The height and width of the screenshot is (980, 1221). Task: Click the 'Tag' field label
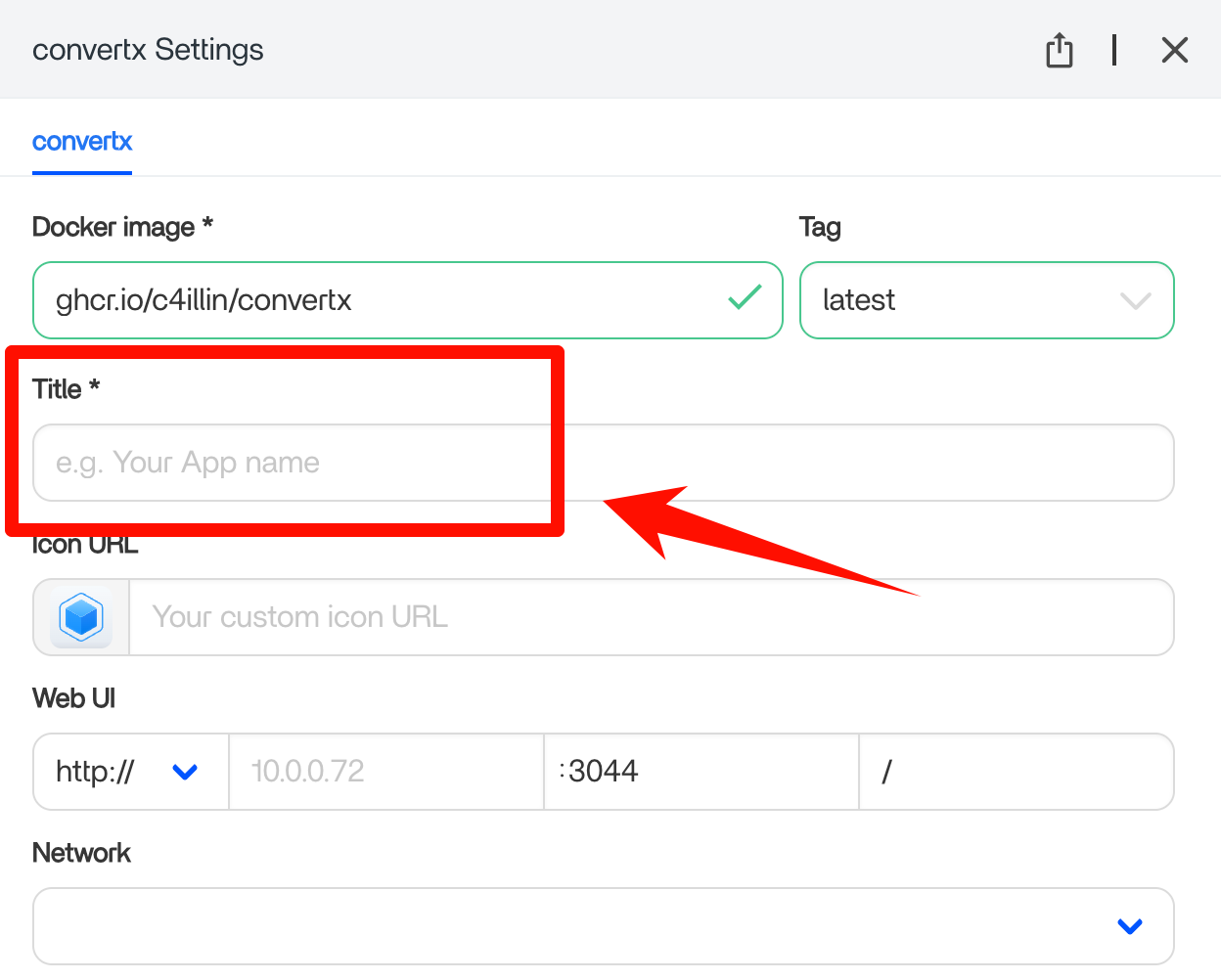(820, 227)
